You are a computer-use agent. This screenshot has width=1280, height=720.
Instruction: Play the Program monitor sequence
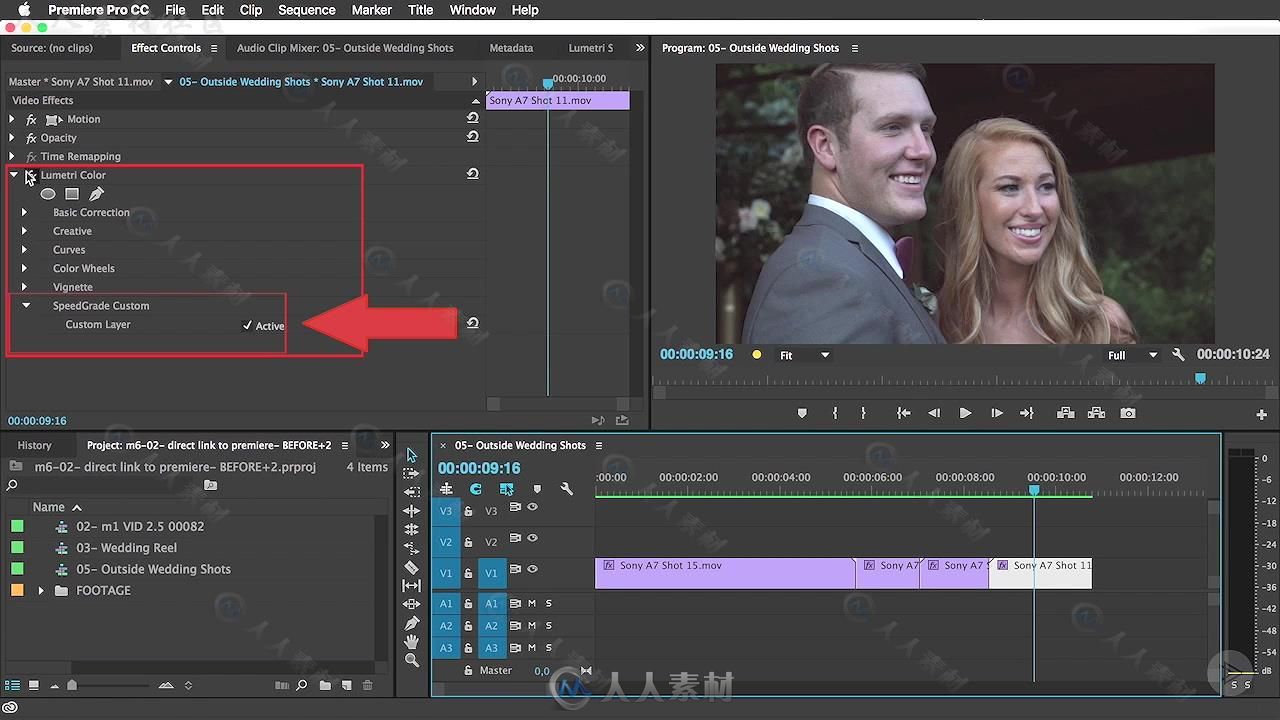pos(965,413)
